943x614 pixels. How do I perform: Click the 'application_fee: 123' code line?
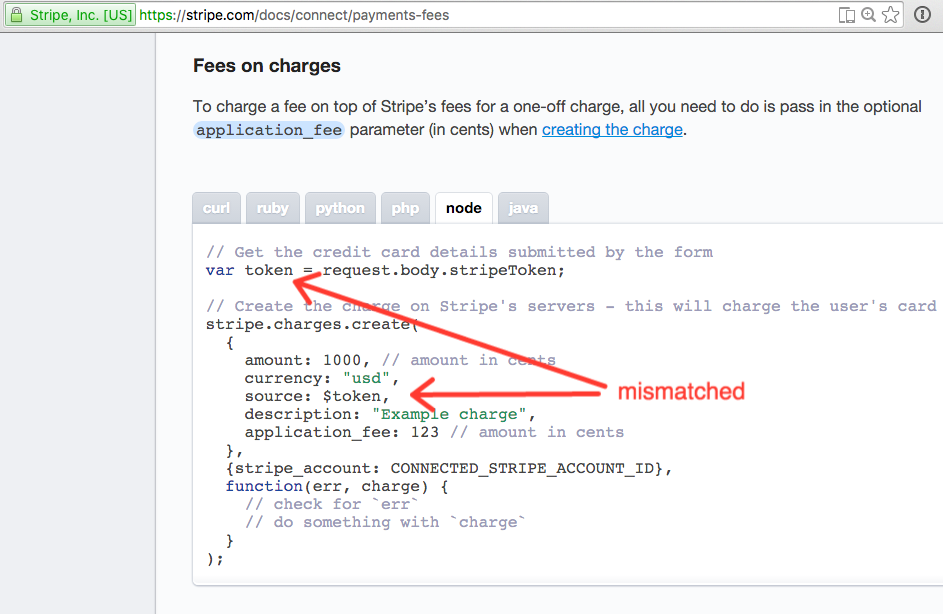coord(342,432)
